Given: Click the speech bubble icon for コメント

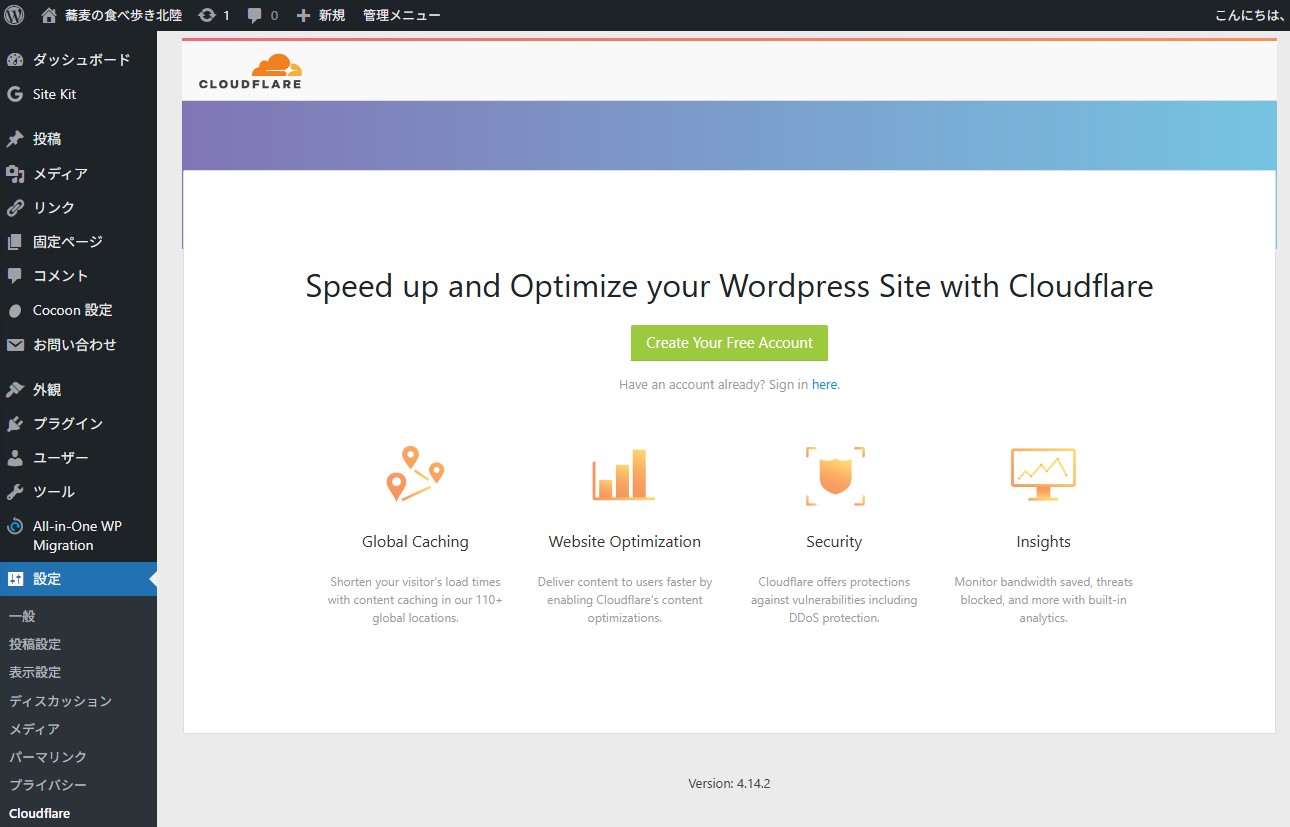Looking at the screenshot, I should pos(15,276).
